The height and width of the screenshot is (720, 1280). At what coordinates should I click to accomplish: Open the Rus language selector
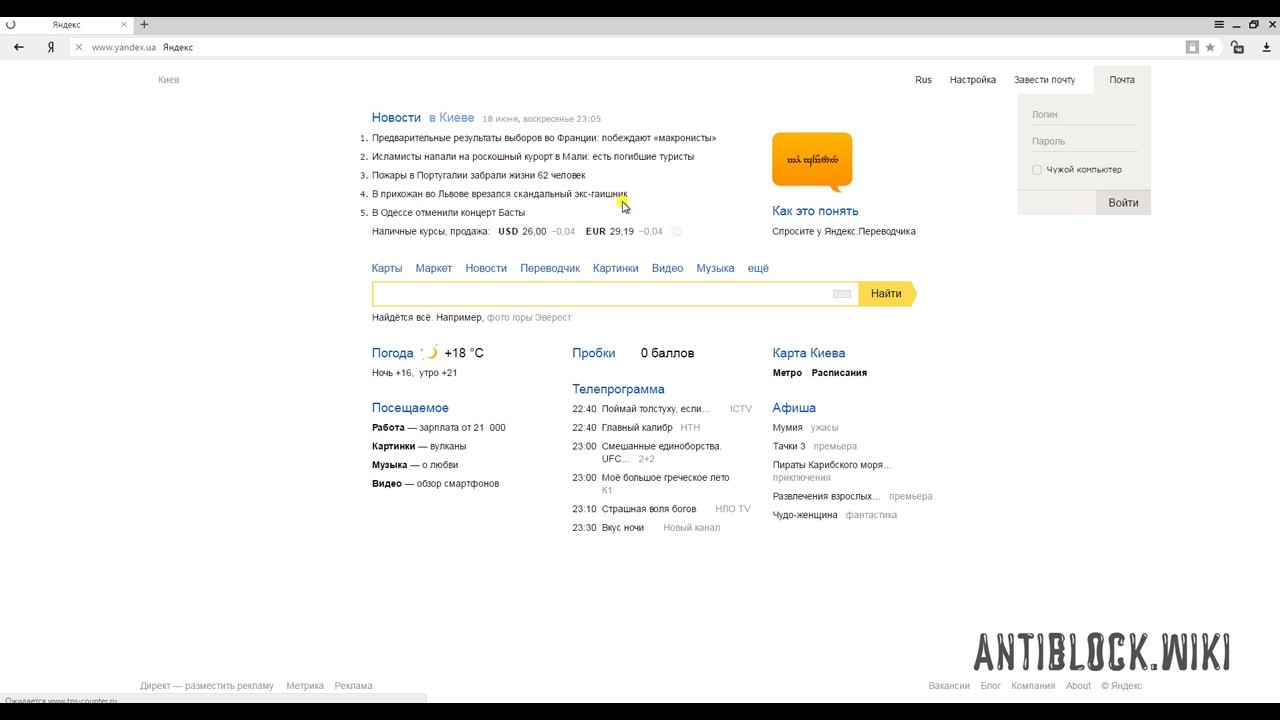click(x=923, y=80)
